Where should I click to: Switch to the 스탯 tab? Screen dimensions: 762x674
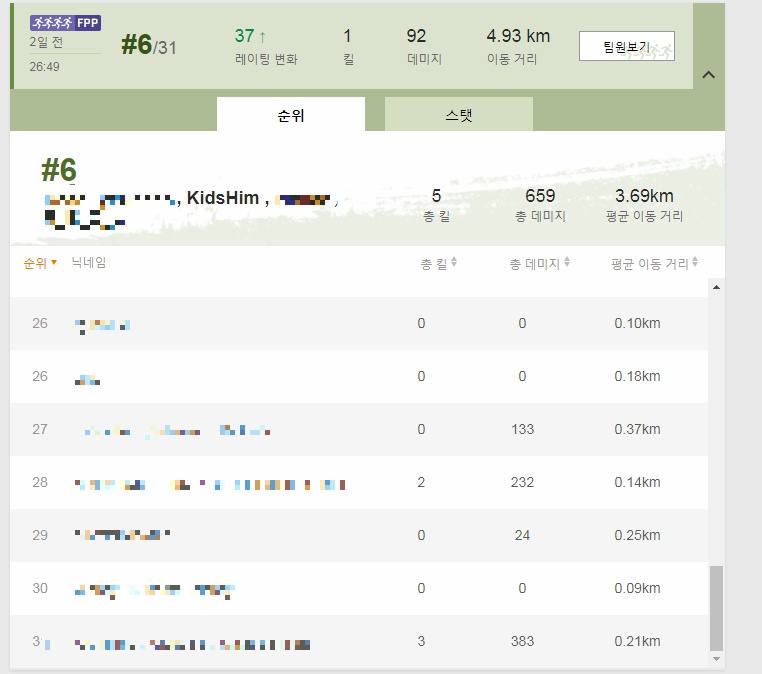(459, 115)
